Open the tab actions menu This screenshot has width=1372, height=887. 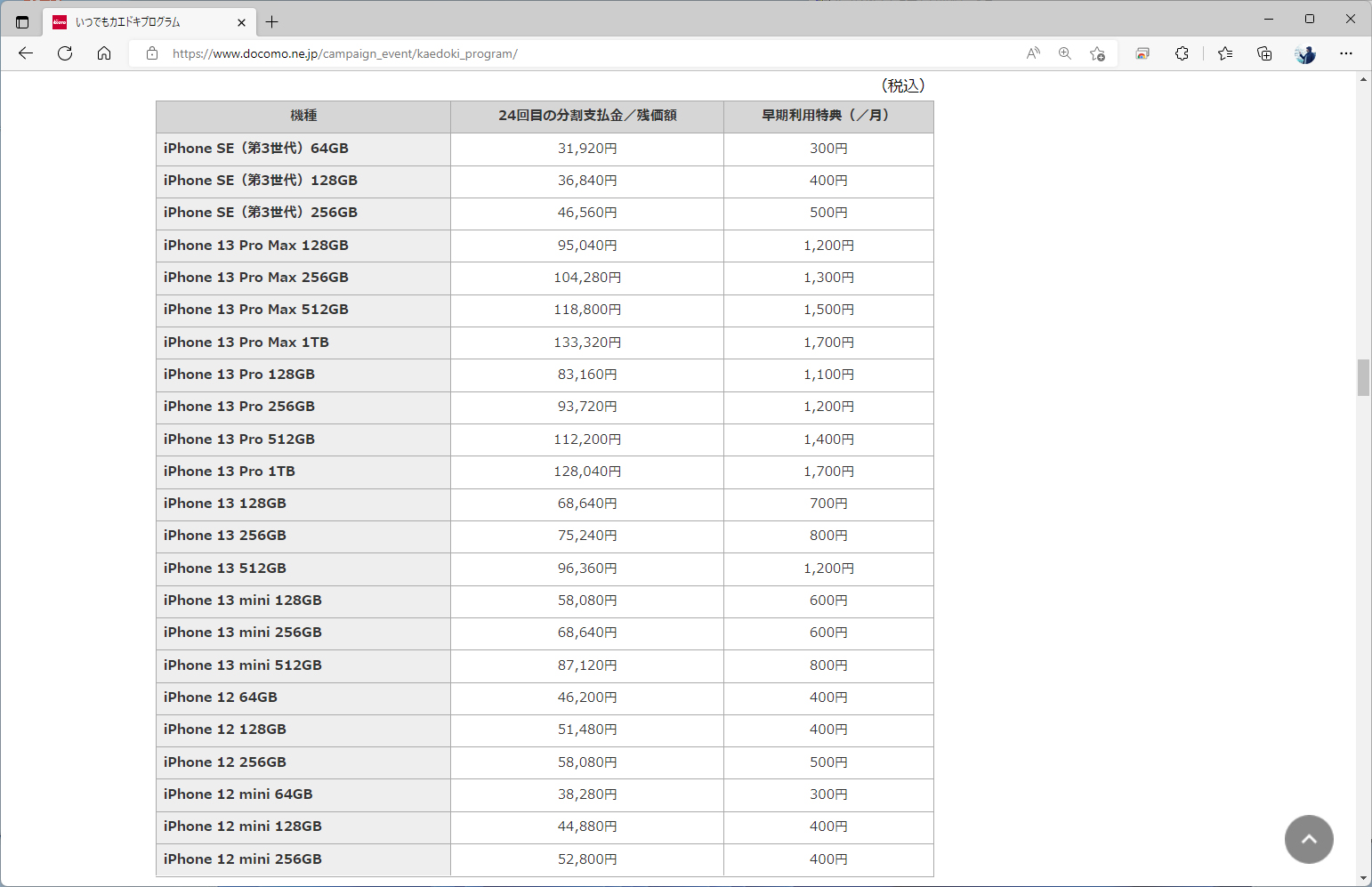(x=22, y=22)
